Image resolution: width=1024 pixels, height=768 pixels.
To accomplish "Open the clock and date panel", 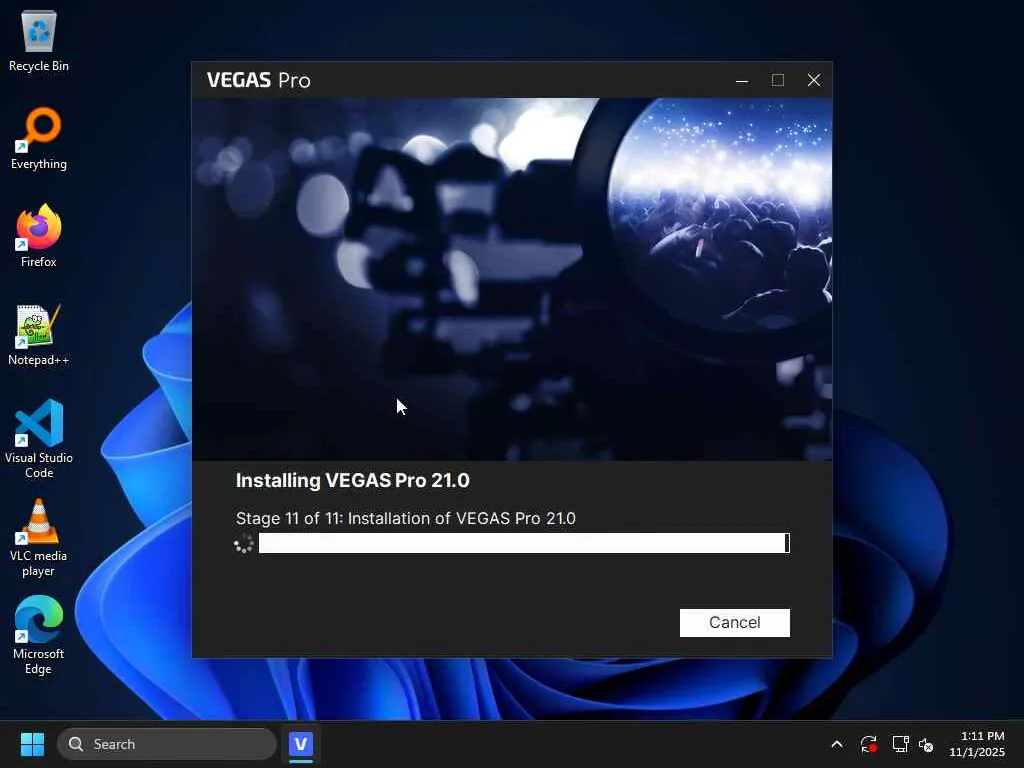I will tap(978, 744).
